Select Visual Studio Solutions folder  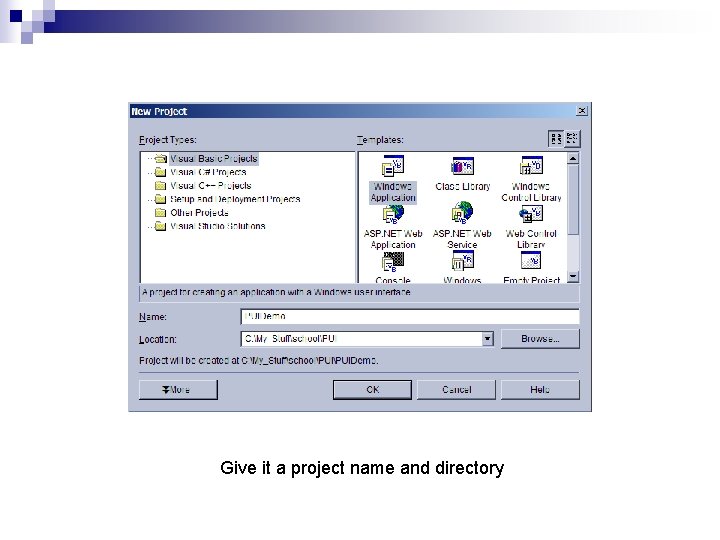point(218,226)
